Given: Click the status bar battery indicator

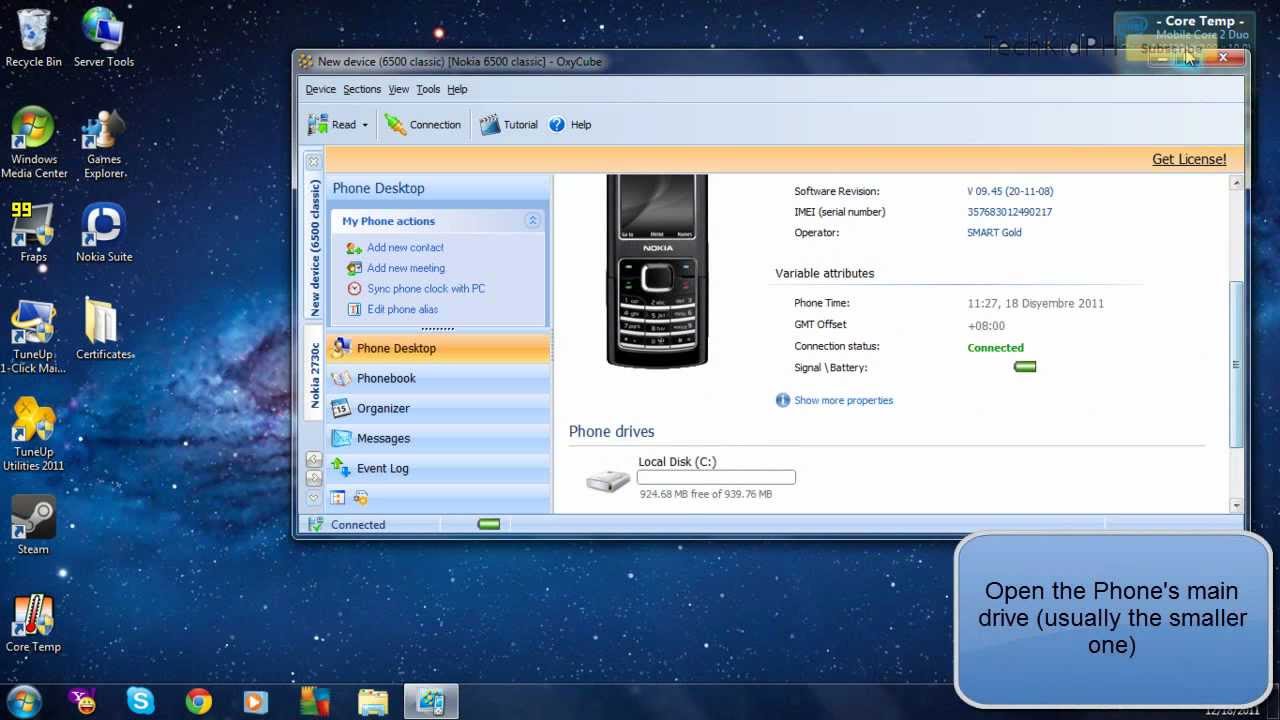Looking at the screenshot, I should 489,524.
